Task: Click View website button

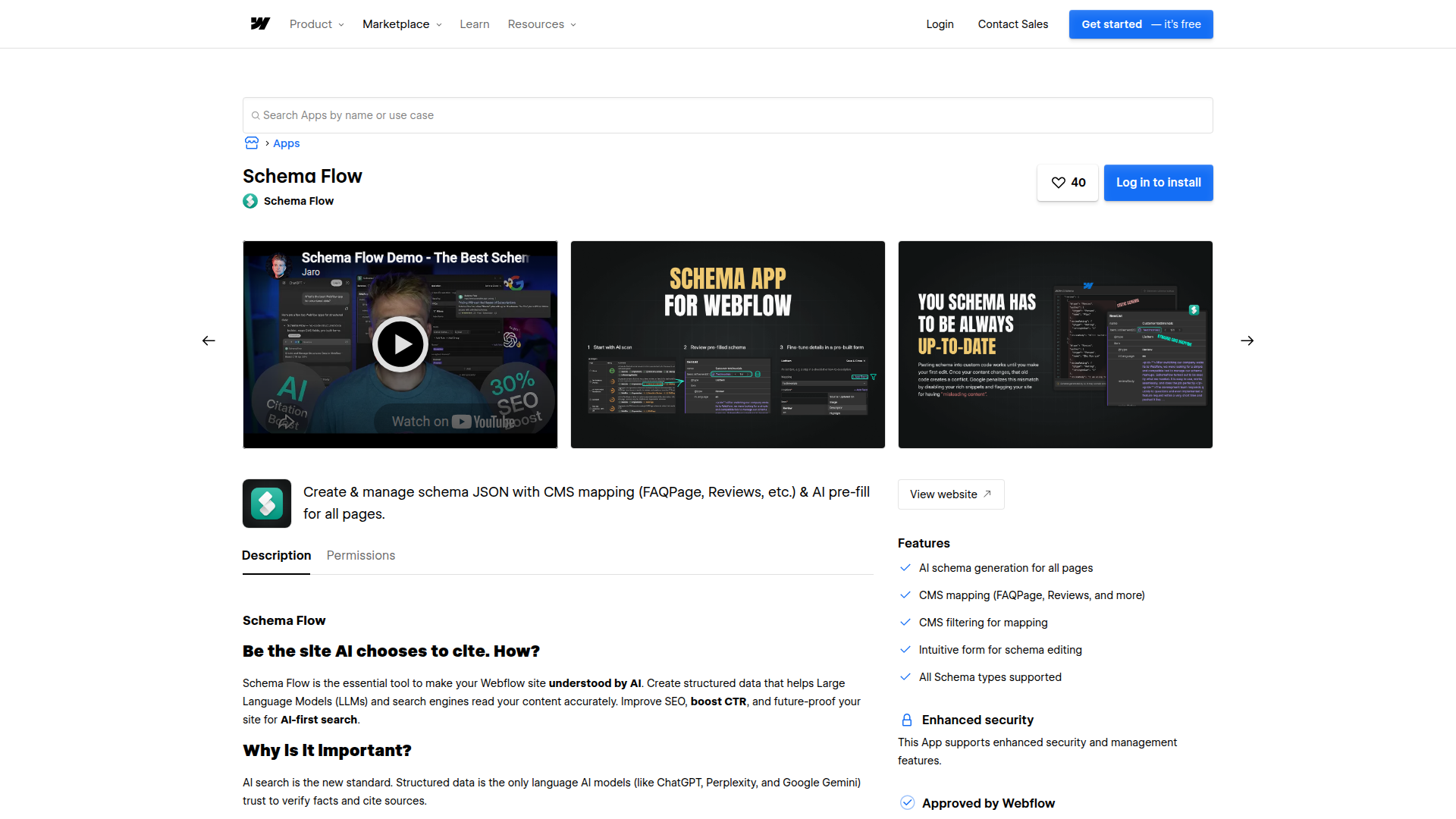Action: click(951, 494)
